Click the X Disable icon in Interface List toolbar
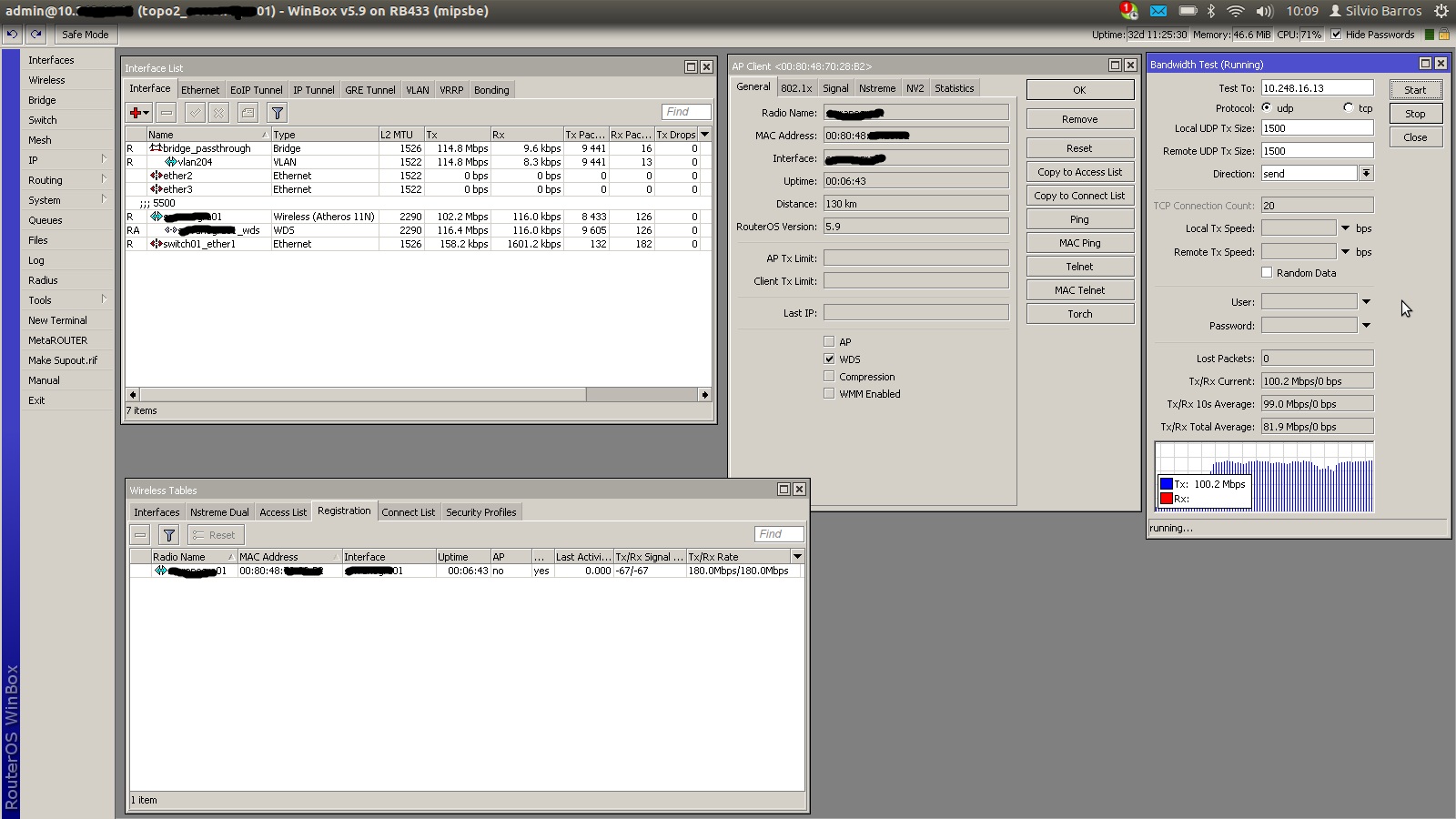This screenshot has width=1456, height=819. [218, 113]
